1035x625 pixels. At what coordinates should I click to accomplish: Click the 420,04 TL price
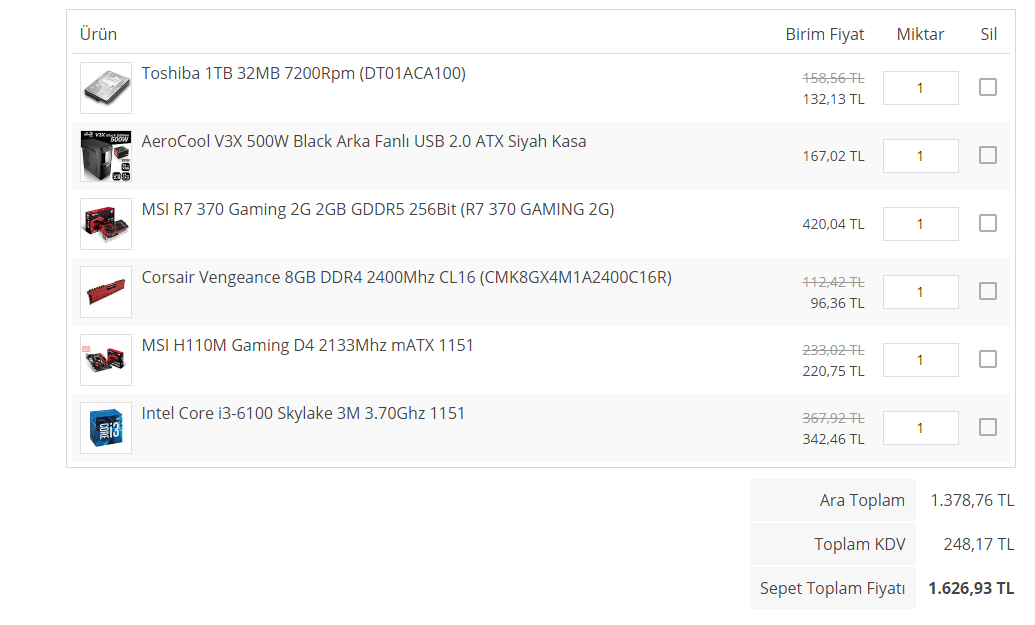tap(833, 224)
